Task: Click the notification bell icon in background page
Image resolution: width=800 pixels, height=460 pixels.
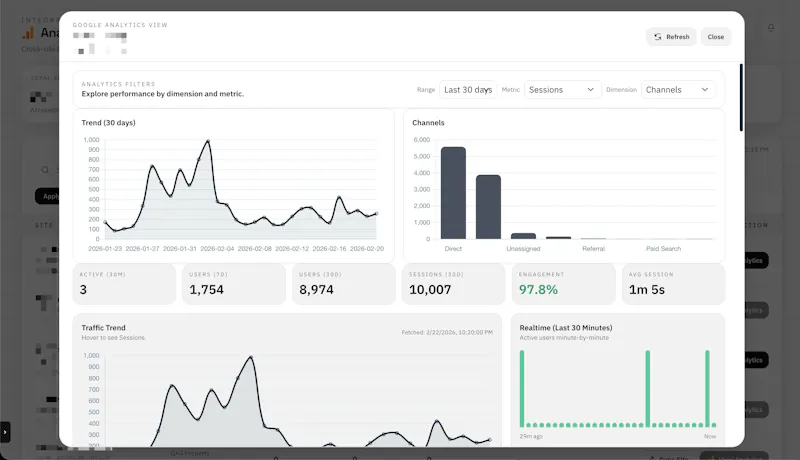Action: [771, 28]
